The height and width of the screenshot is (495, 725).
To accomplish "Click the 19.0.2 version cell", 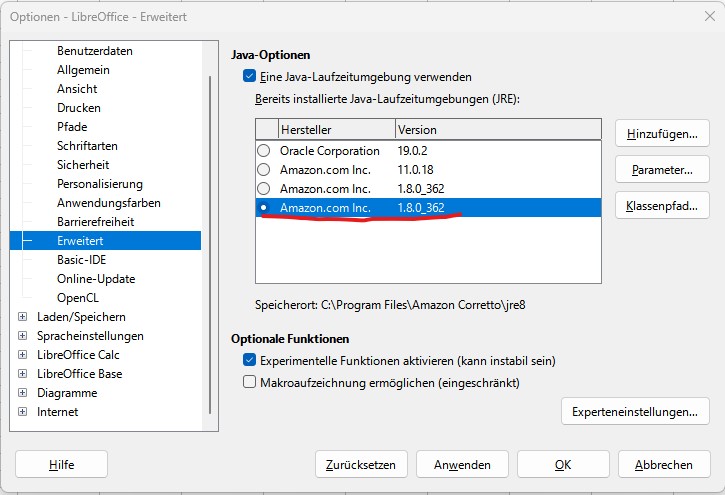I will (412, 151).
